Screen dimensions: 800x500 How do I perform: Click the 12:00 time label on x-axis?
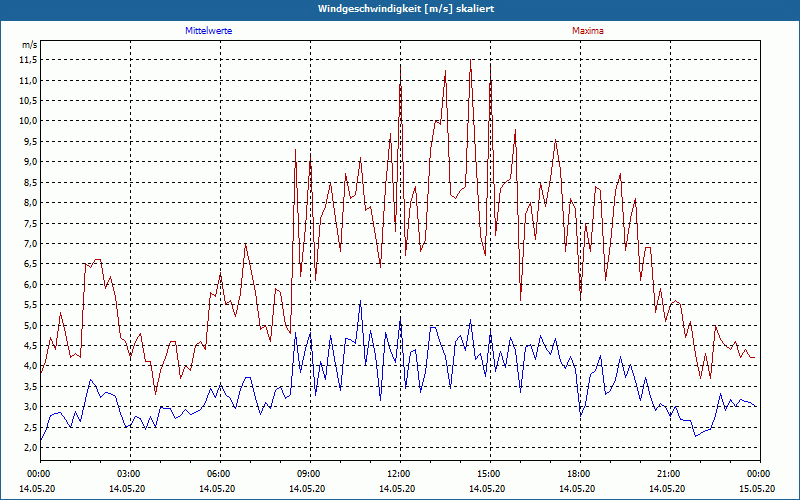tap(400, 474)
